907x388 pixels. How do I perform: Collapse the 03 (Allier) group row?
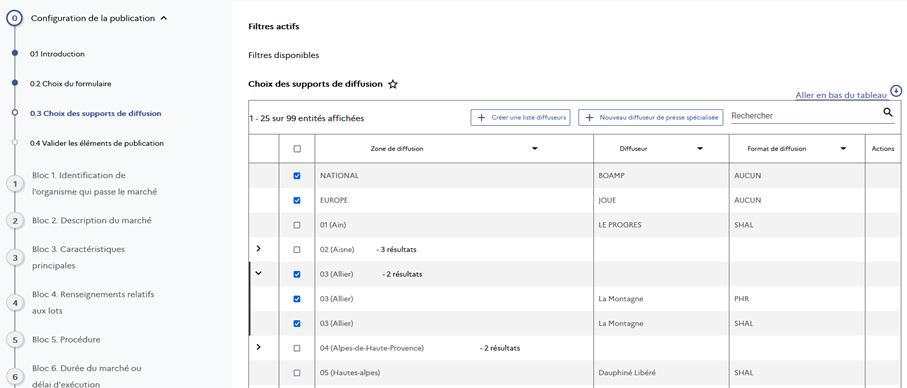259,273
